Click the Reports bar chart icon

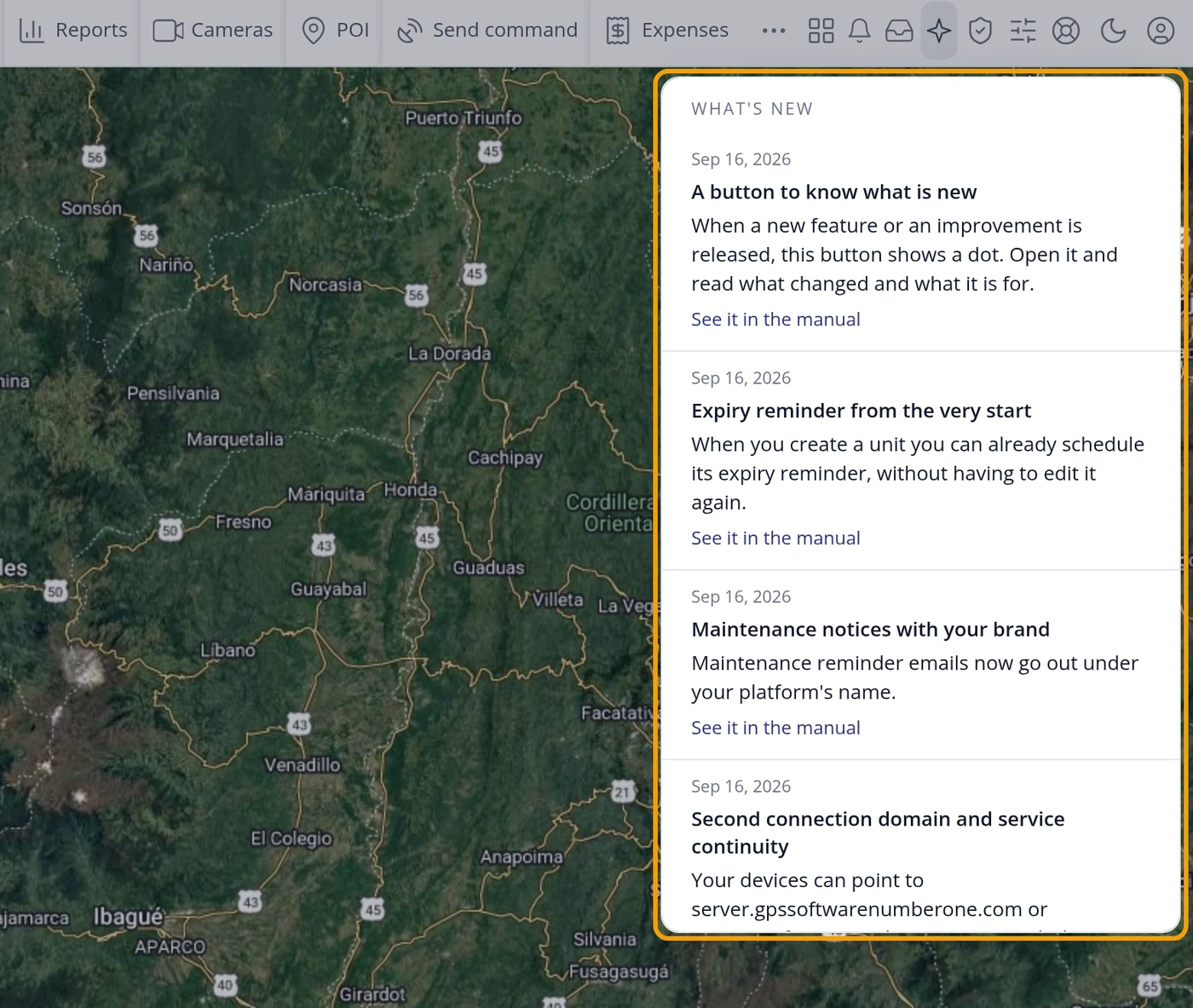pos(32,31)
